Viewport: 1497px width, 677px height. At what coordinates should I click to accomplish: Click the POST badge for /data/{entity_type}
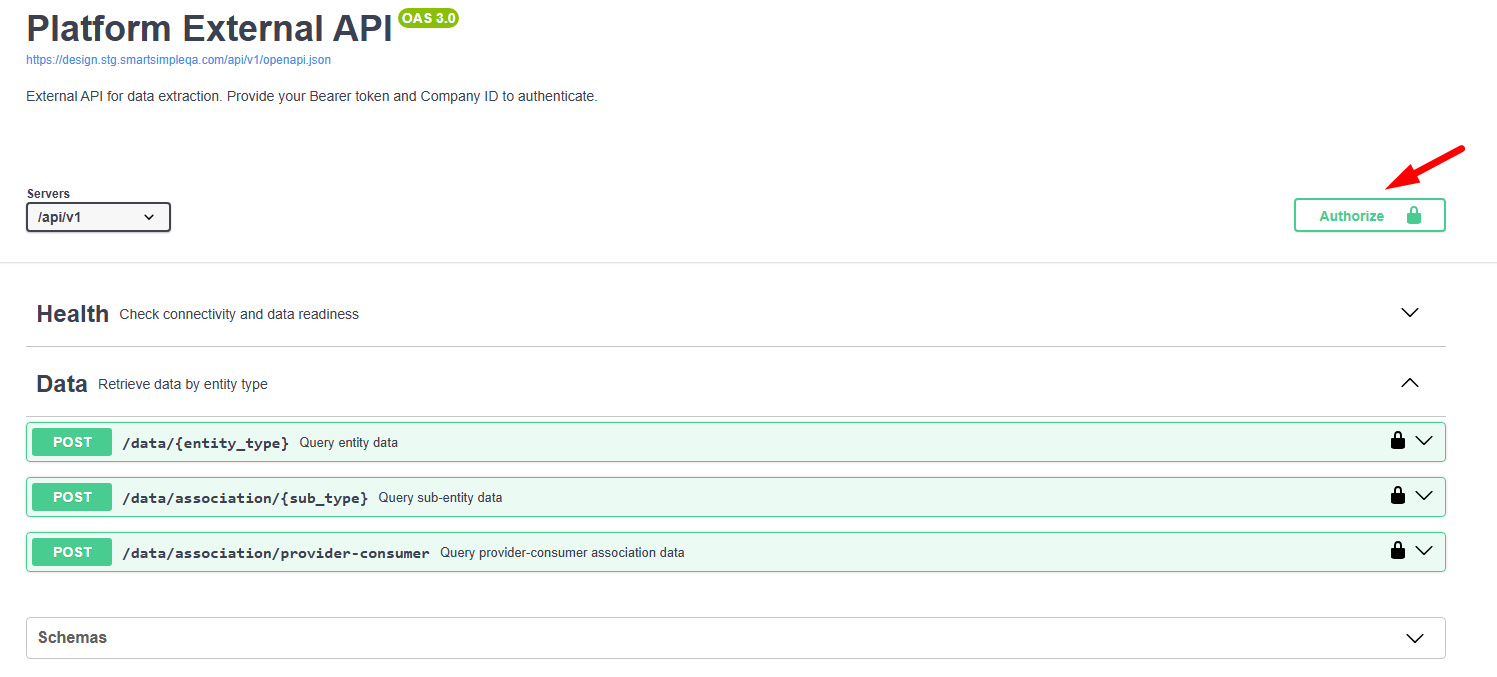pyautogui.click(x=72, y=442)
